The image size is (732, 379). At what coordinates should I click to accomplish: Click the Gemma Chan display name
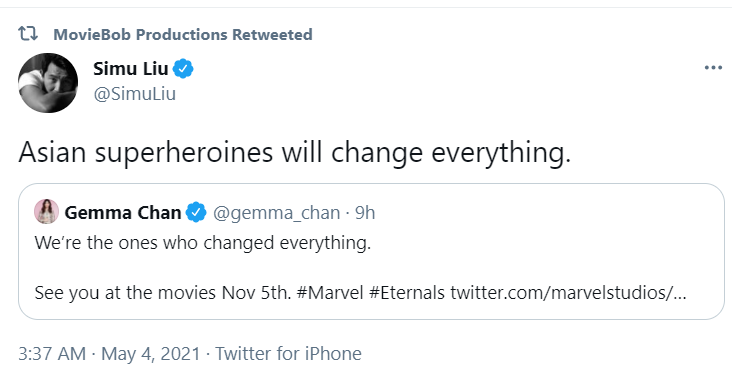click(x=123, y=212)
